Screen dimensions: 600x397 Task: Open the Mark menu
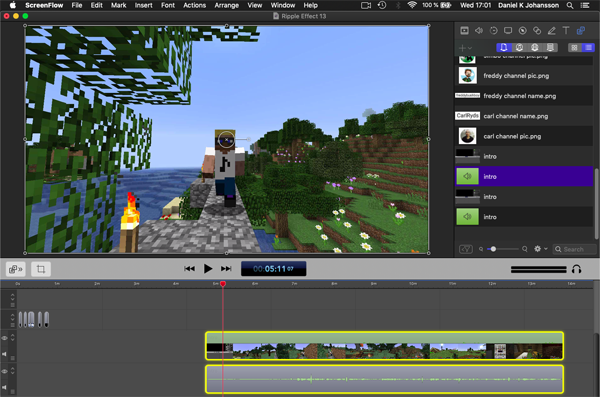tap(118, 5)
